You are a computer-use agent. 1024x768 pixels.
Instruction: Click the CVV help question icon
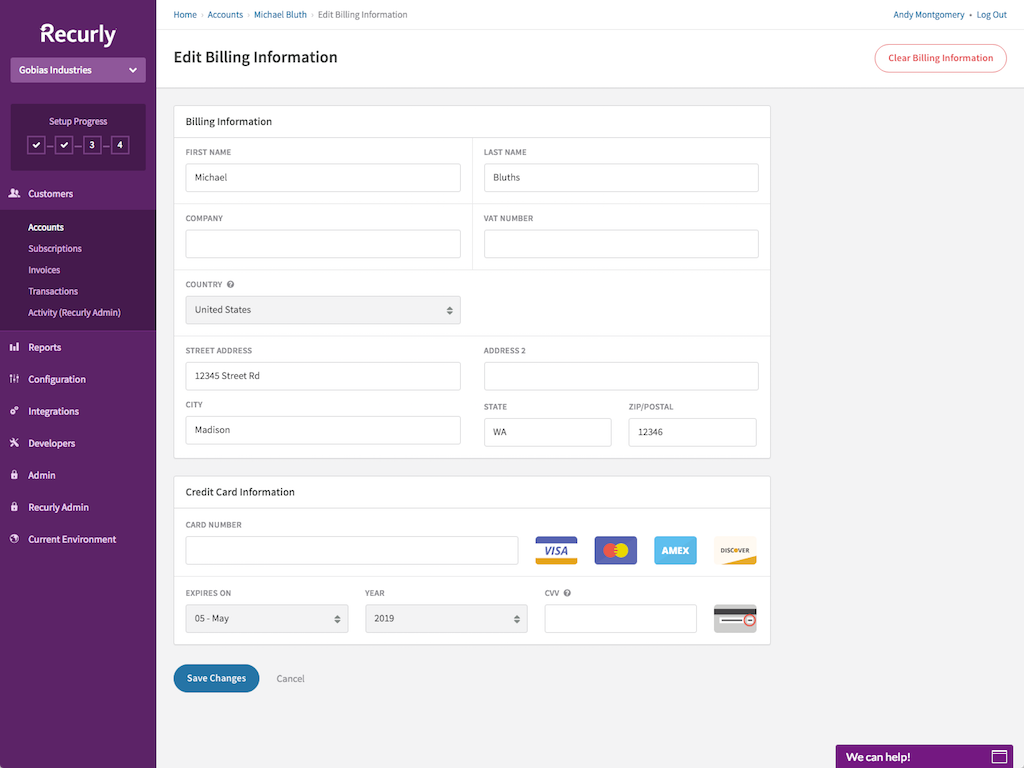pyautogui.click(x=567, y=593)
